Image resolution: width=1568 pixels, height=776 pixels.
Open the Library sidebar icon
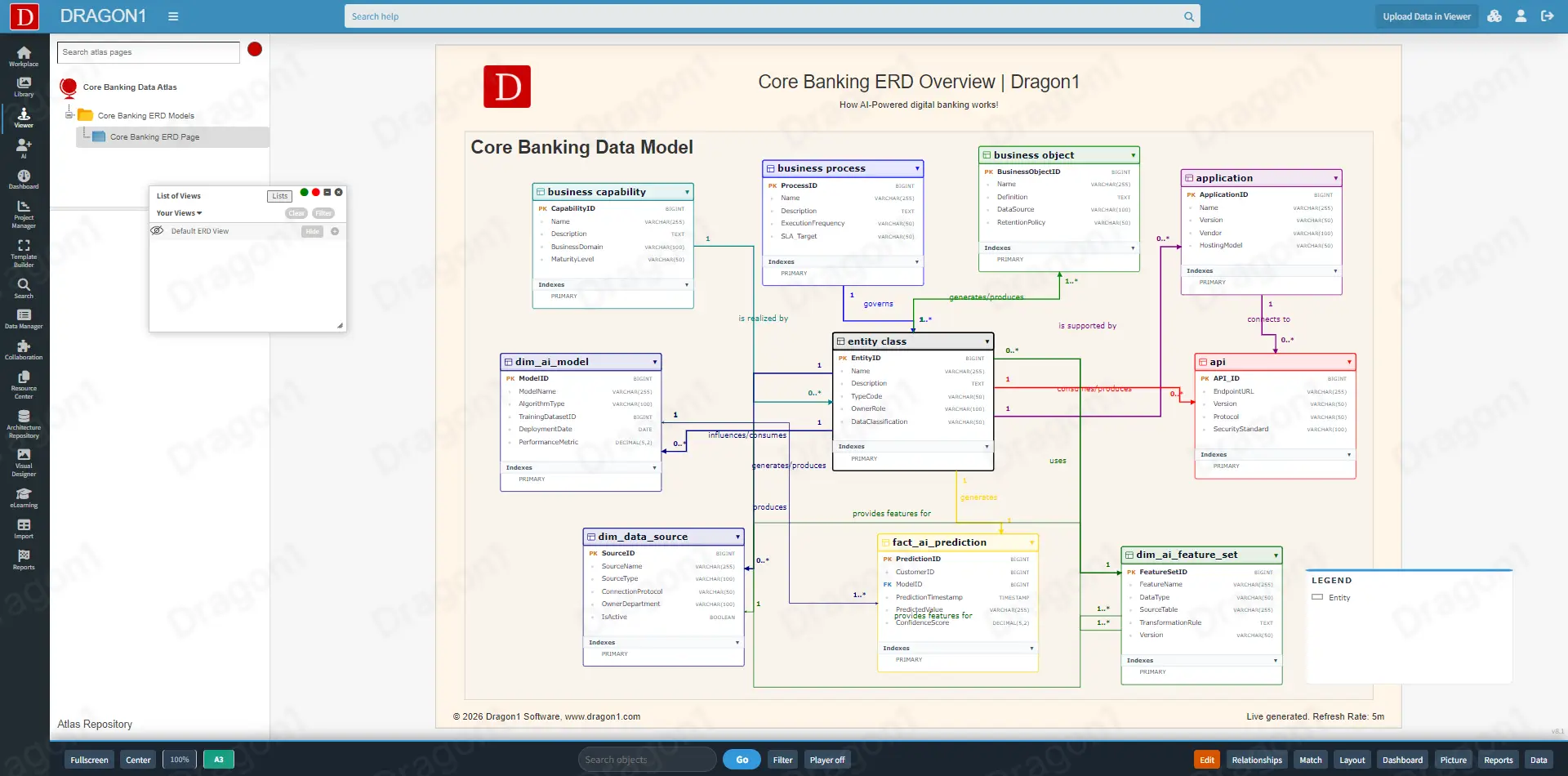24,87
